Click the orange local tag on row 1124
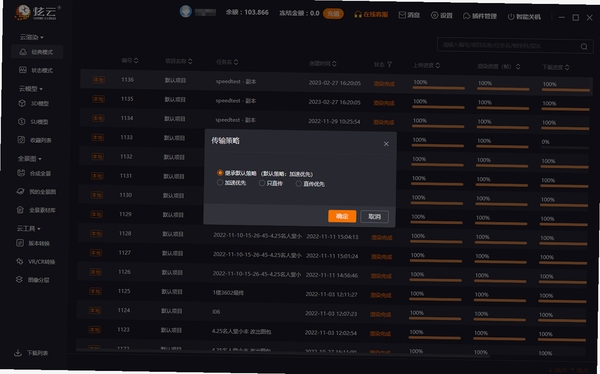The height and width of the screenshot is (374, 600). (x=95, y=310)
